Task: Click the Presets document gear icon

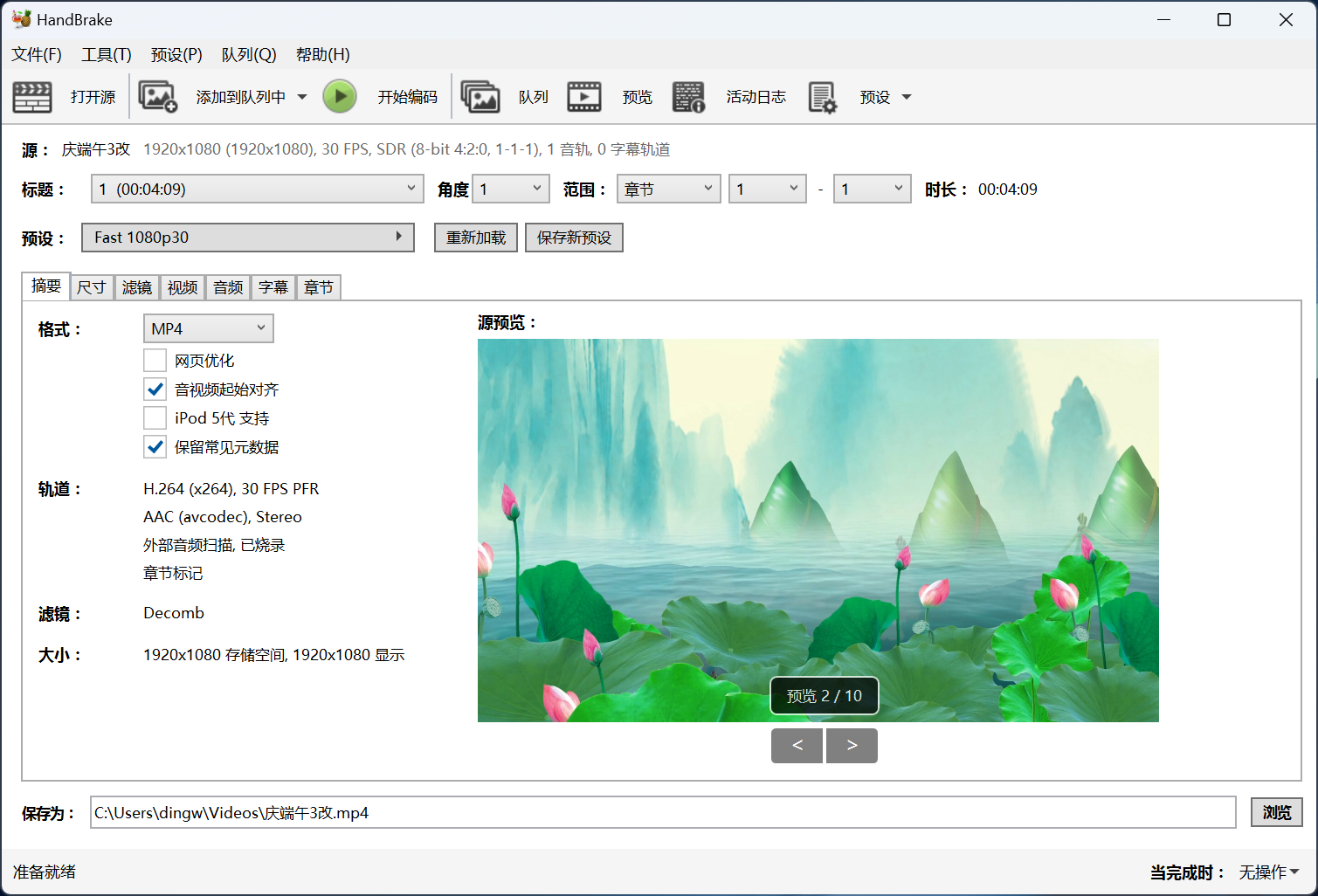Action: (822, 97)
